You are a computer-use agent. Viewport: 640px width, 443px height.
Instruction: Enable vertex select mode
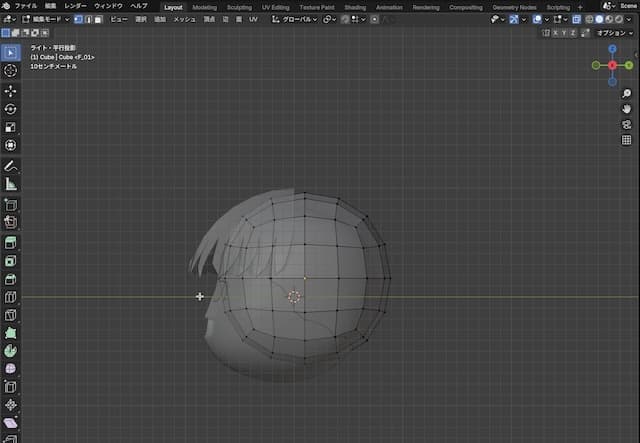tap(77, 19)
